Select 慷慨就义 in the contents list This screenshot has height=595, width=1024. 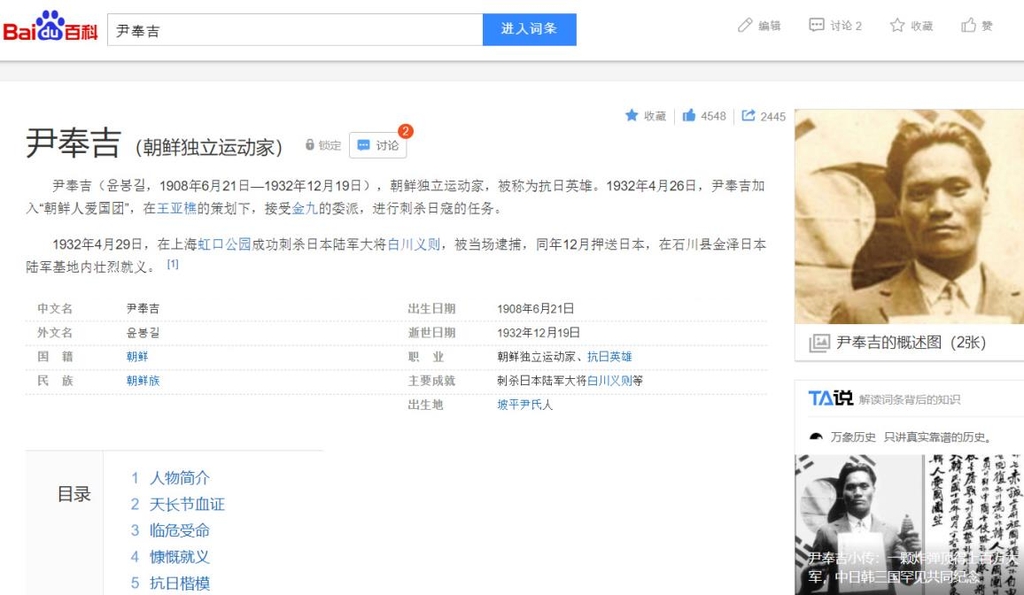tap(179, 557)
